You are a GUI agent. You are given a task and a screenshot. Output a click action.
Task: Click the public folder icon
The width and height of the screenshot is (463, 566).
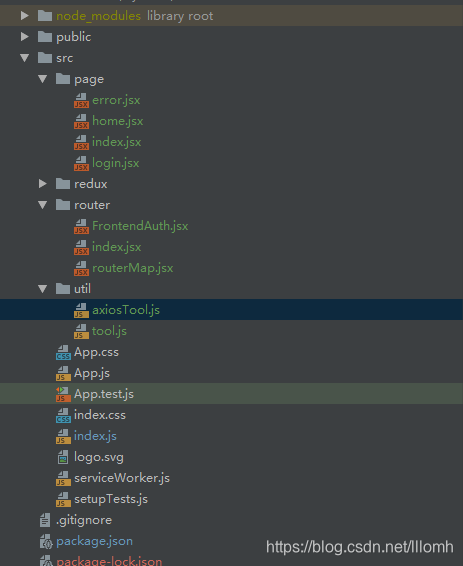click(x=45, y=36)
